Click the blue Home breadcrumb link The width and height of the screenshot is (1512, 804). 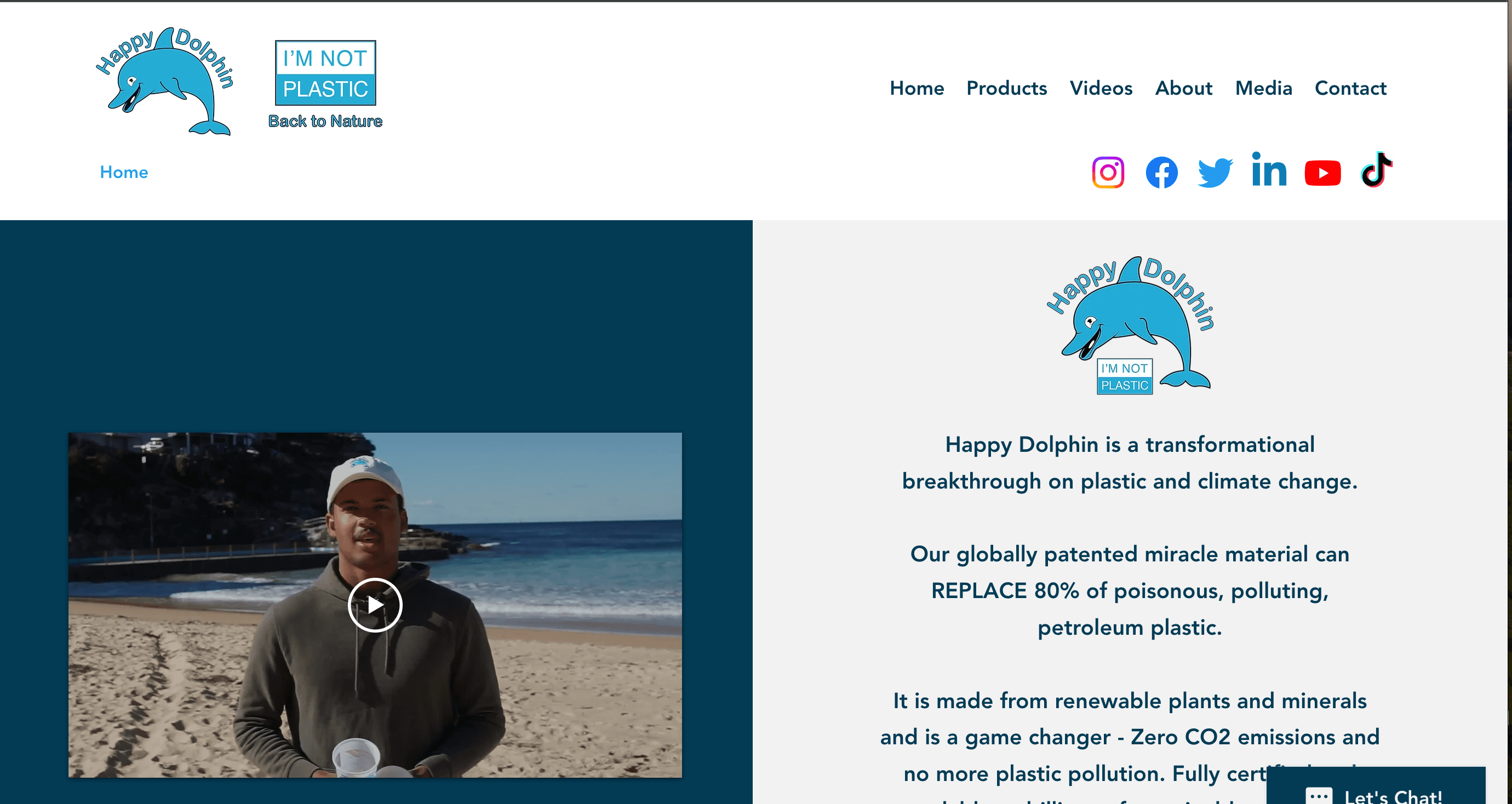(x=124, y=172)
